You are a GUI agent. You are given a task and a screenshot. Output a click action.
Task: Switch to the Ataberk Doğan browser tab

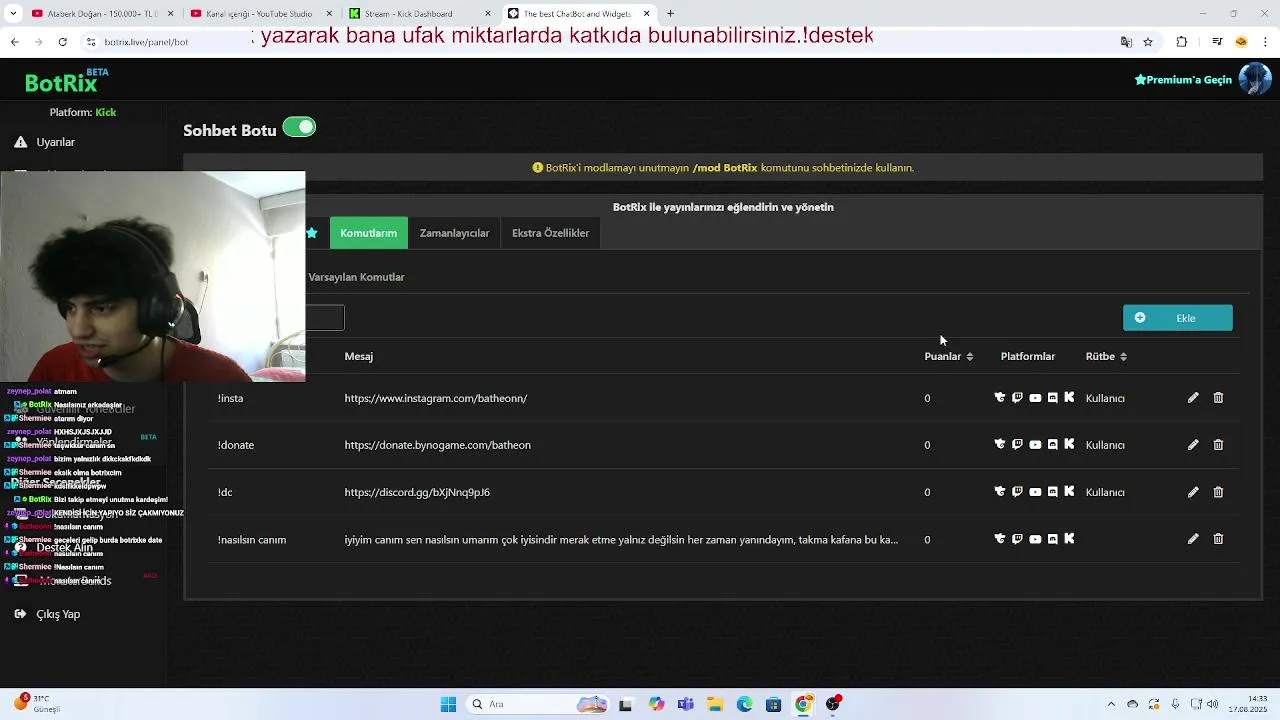(x=102, y=14)
